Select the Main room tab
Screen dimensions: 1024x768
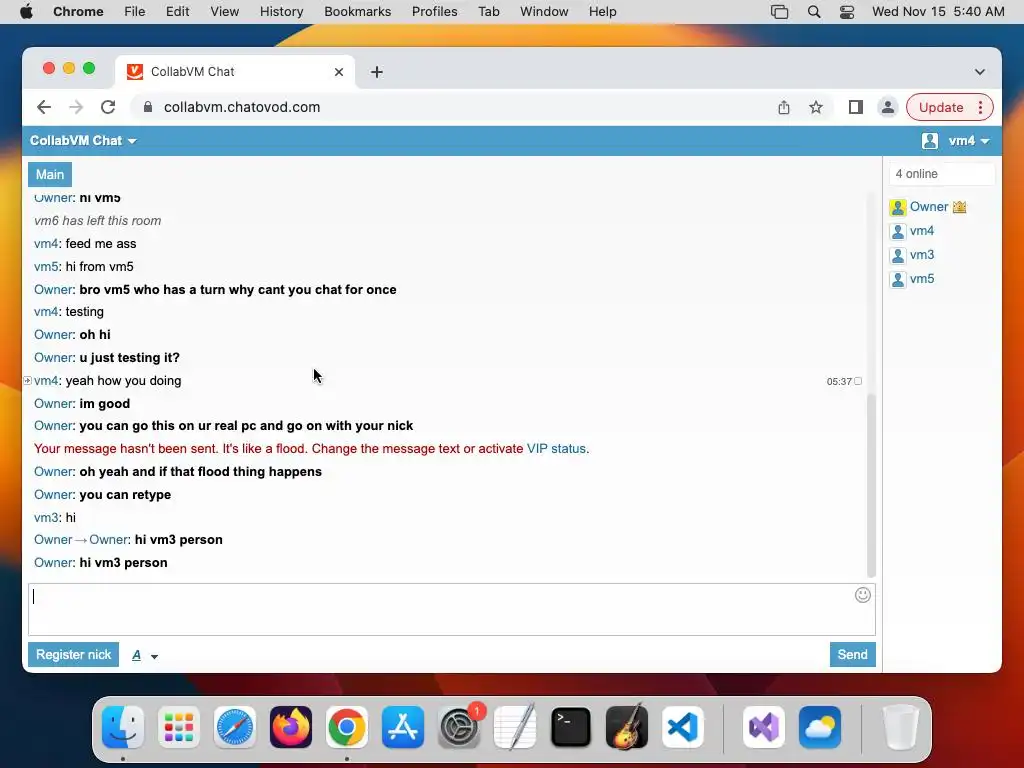[50, 174]
